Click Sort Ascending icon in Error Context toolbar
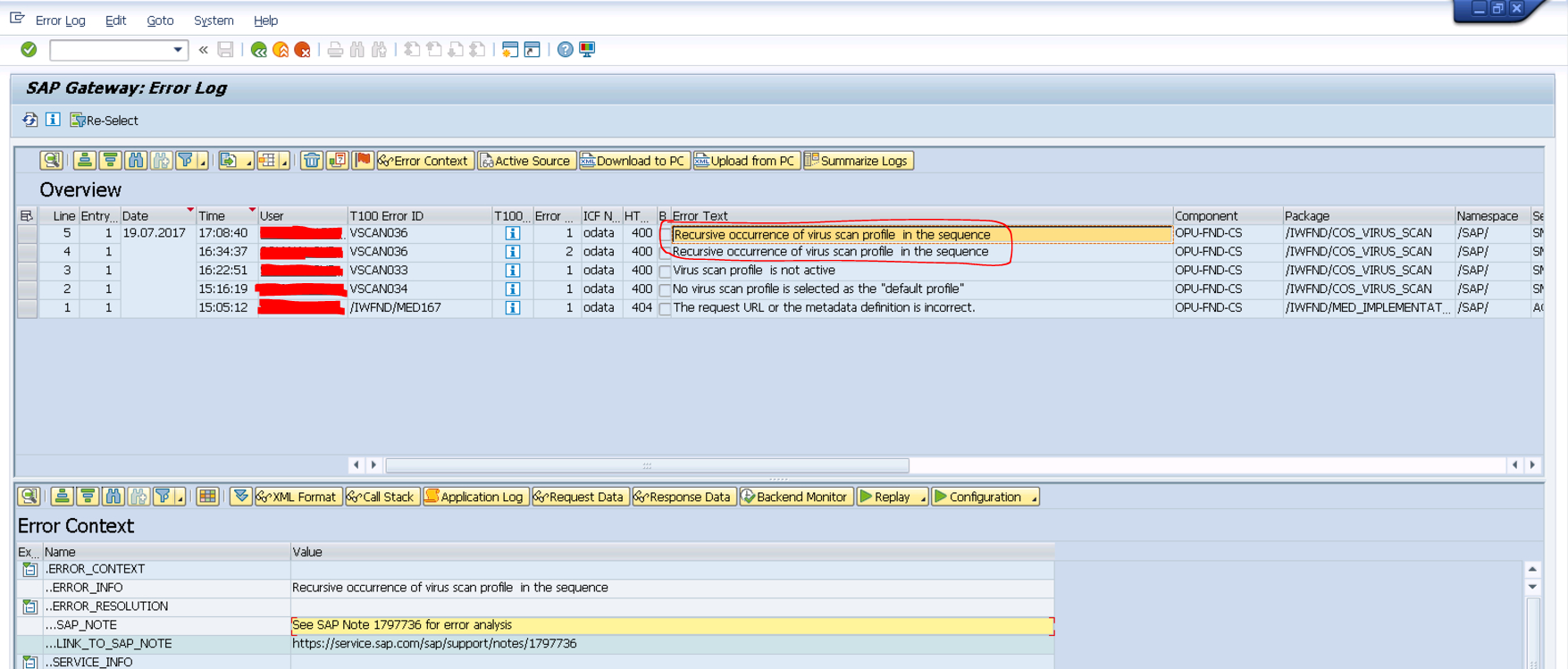Screen dimensions: 1568x669 (62, 497)
